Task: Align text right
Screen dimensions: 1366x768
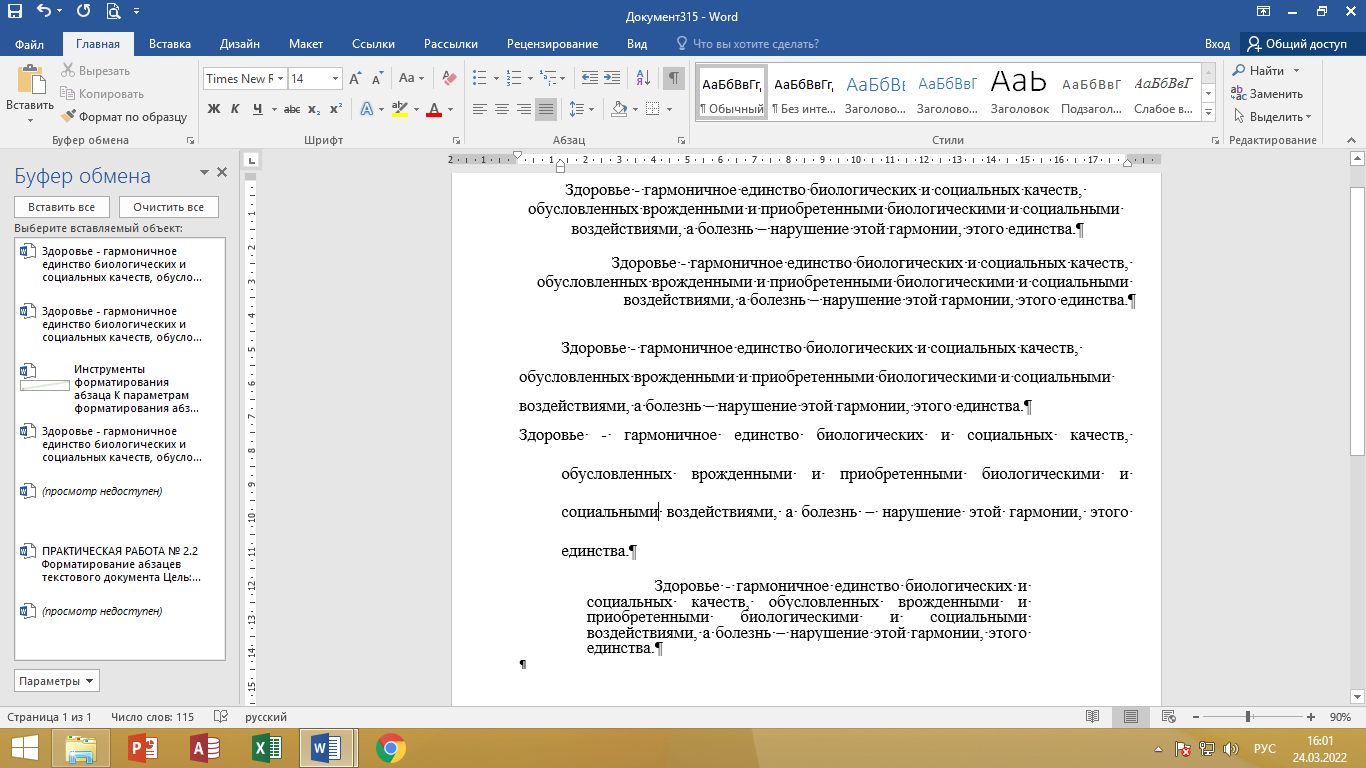Action: (524, 109)
